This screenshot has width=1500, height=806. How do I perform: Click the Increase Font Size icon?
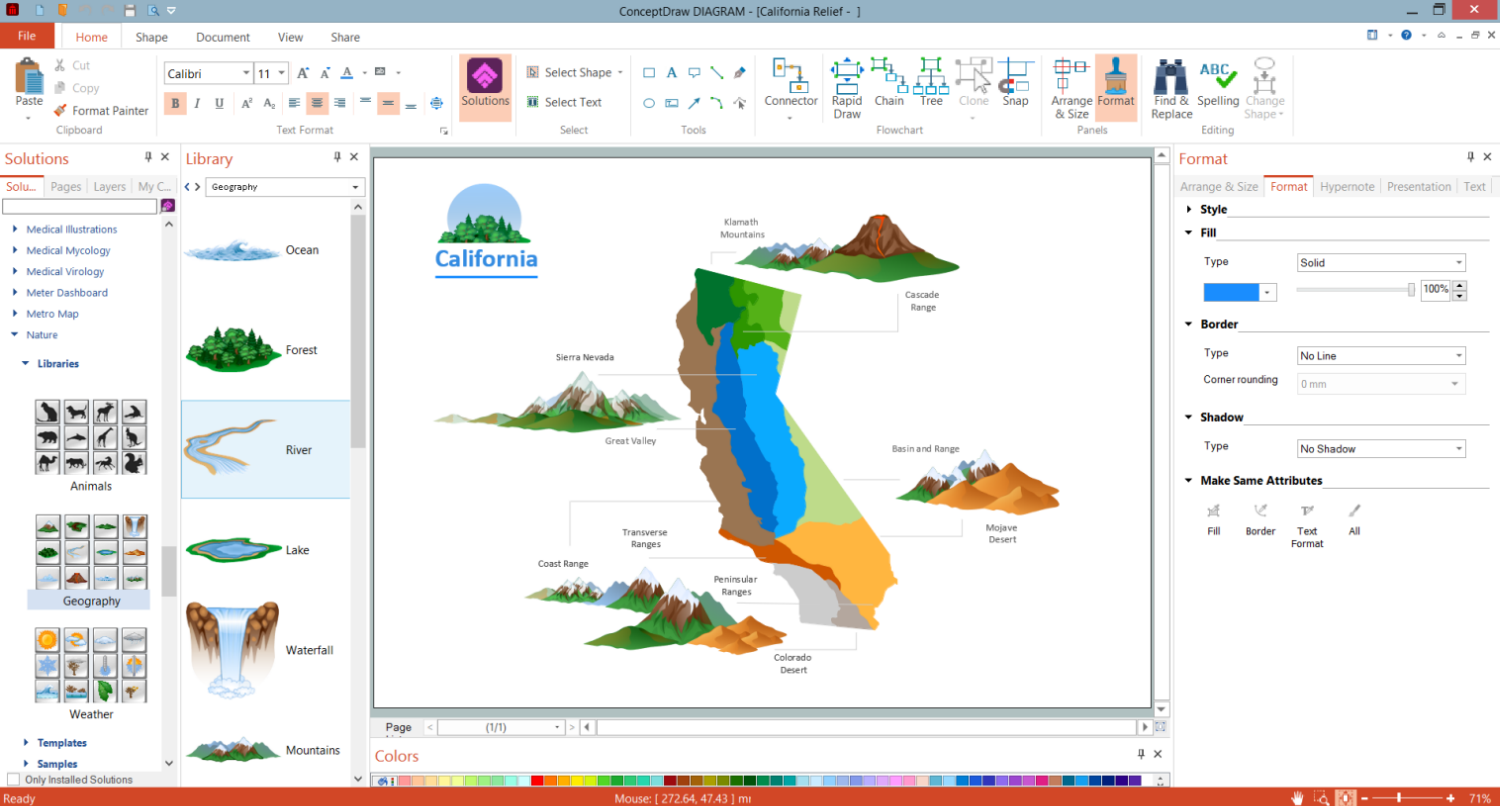click(x=303, y=73)
